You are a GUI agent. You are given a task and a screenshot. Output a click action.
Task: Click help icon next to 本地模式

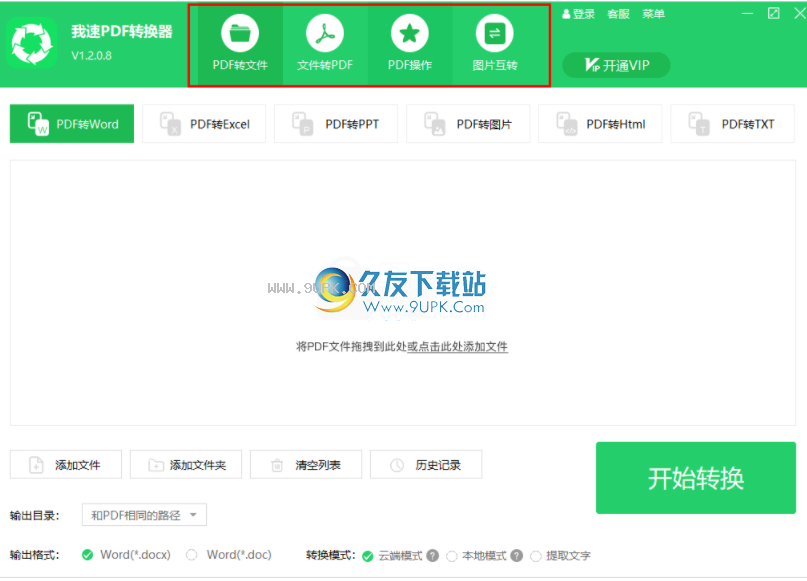(517, 556)
